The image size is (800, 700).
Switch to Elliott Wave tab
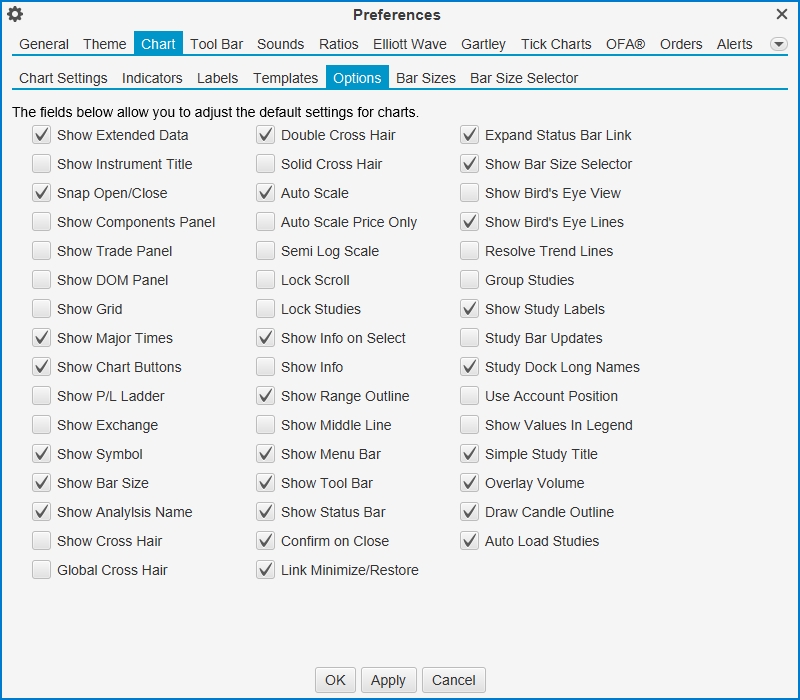pos(410,44)
